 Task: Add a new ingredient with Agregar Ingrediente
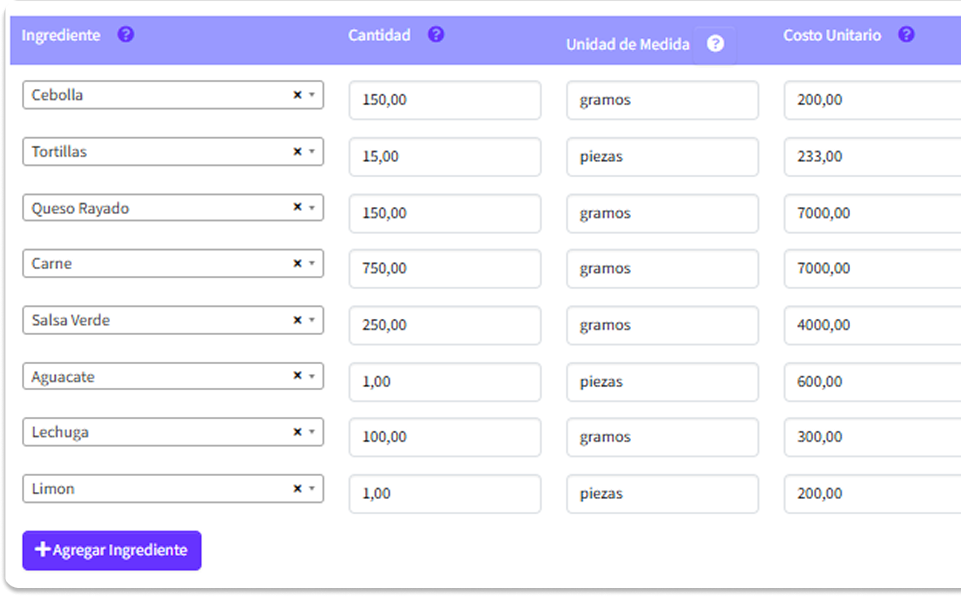click(x=112, y=550)
